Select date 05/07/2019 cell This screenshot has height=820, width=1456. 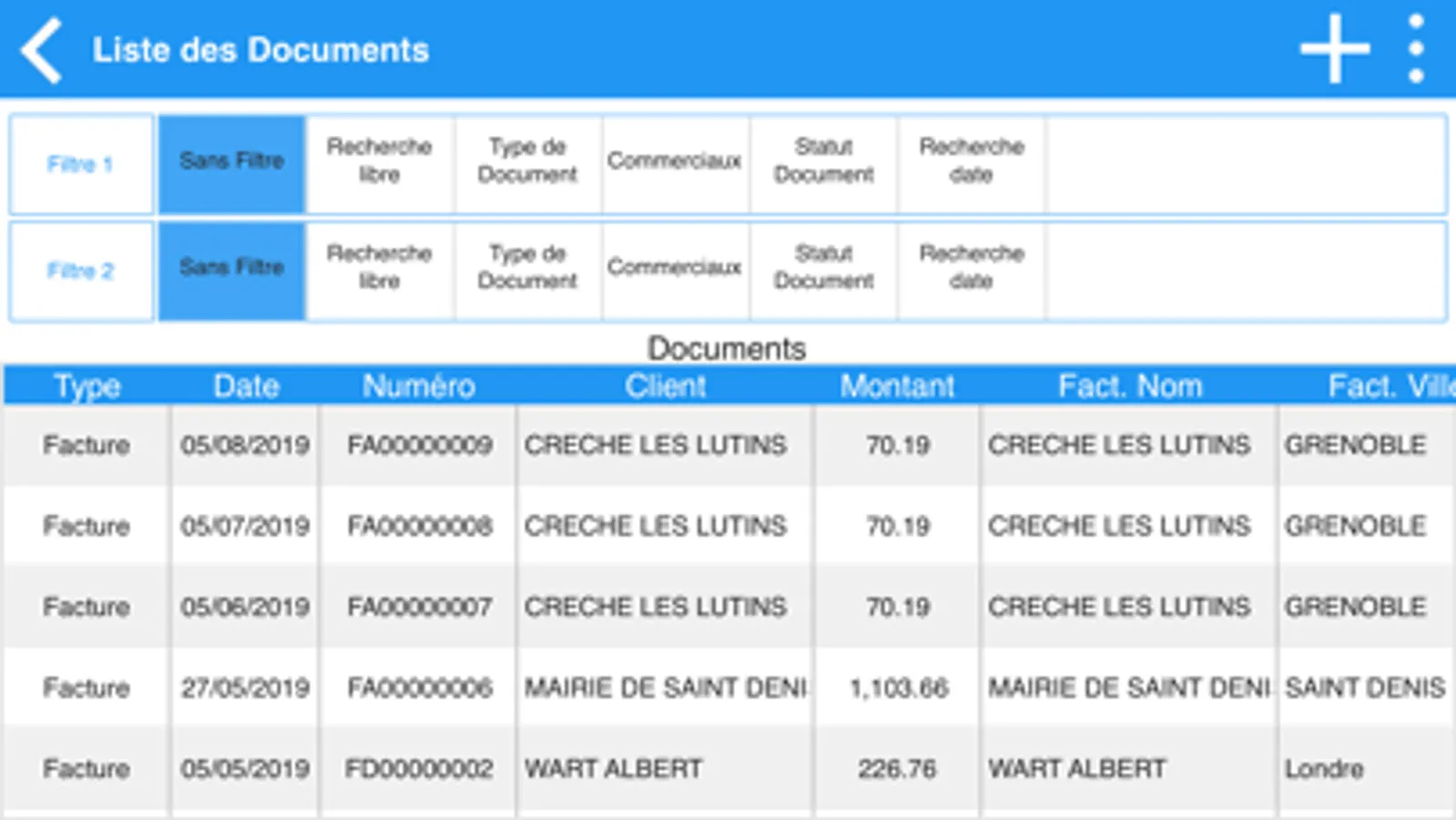[x=246, y=526]
